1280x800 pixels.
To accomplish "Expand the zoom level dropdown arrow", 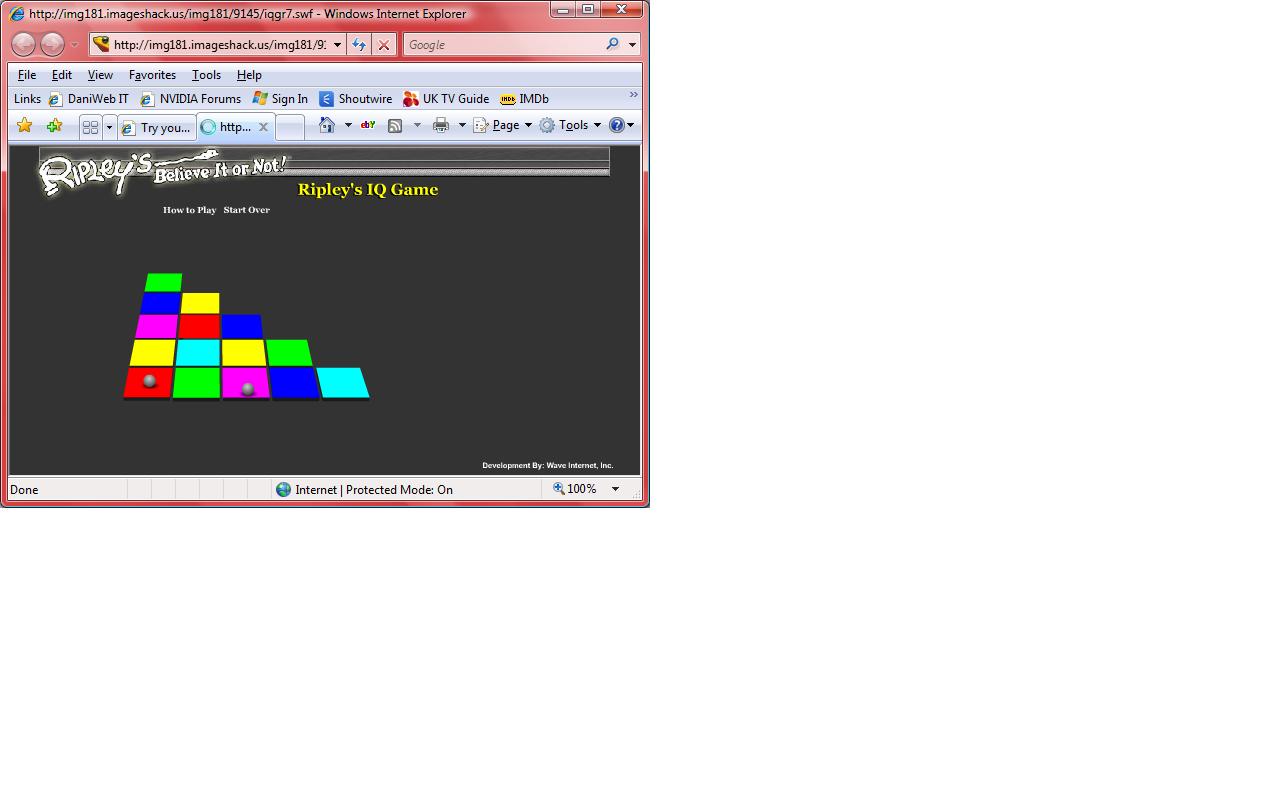I will click(x=615, y=489).
